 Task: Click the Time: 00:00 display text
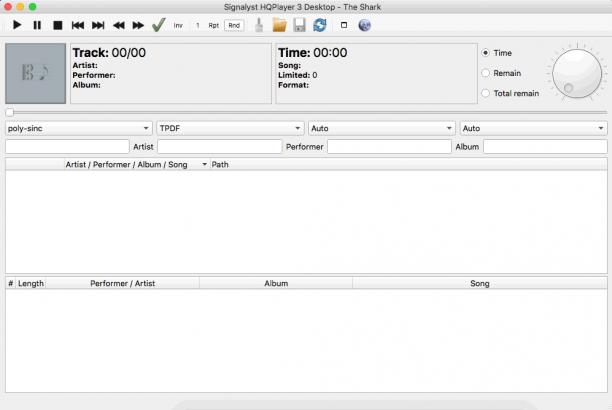313,53
